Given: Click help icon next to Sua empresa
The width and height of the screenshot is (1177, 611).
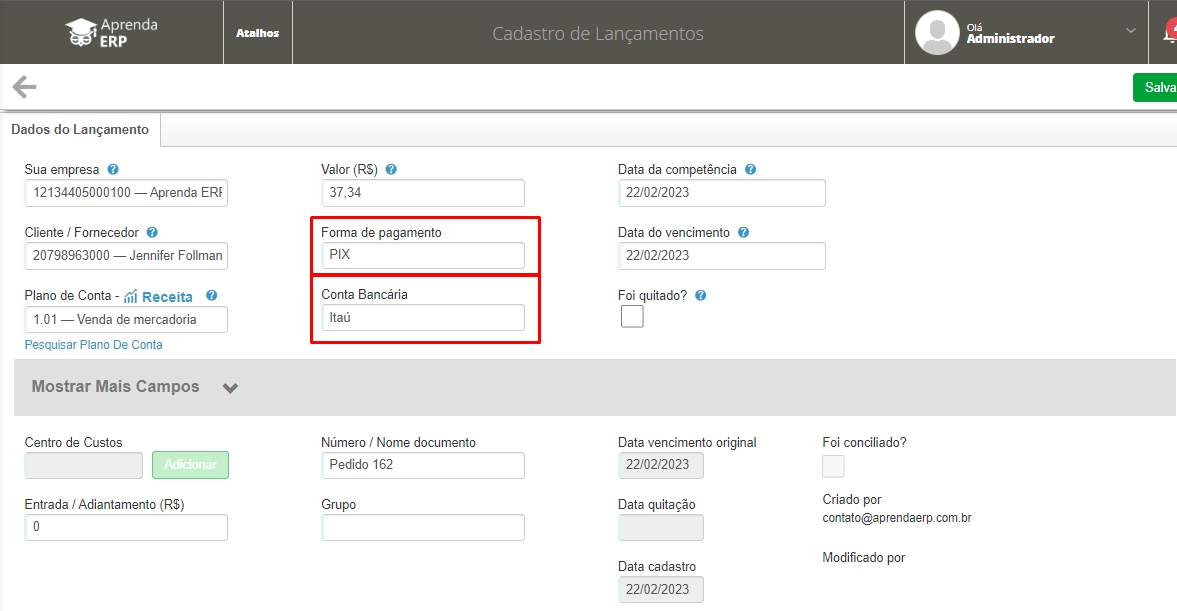Looking at the screenshot, I should click(113, 170).
